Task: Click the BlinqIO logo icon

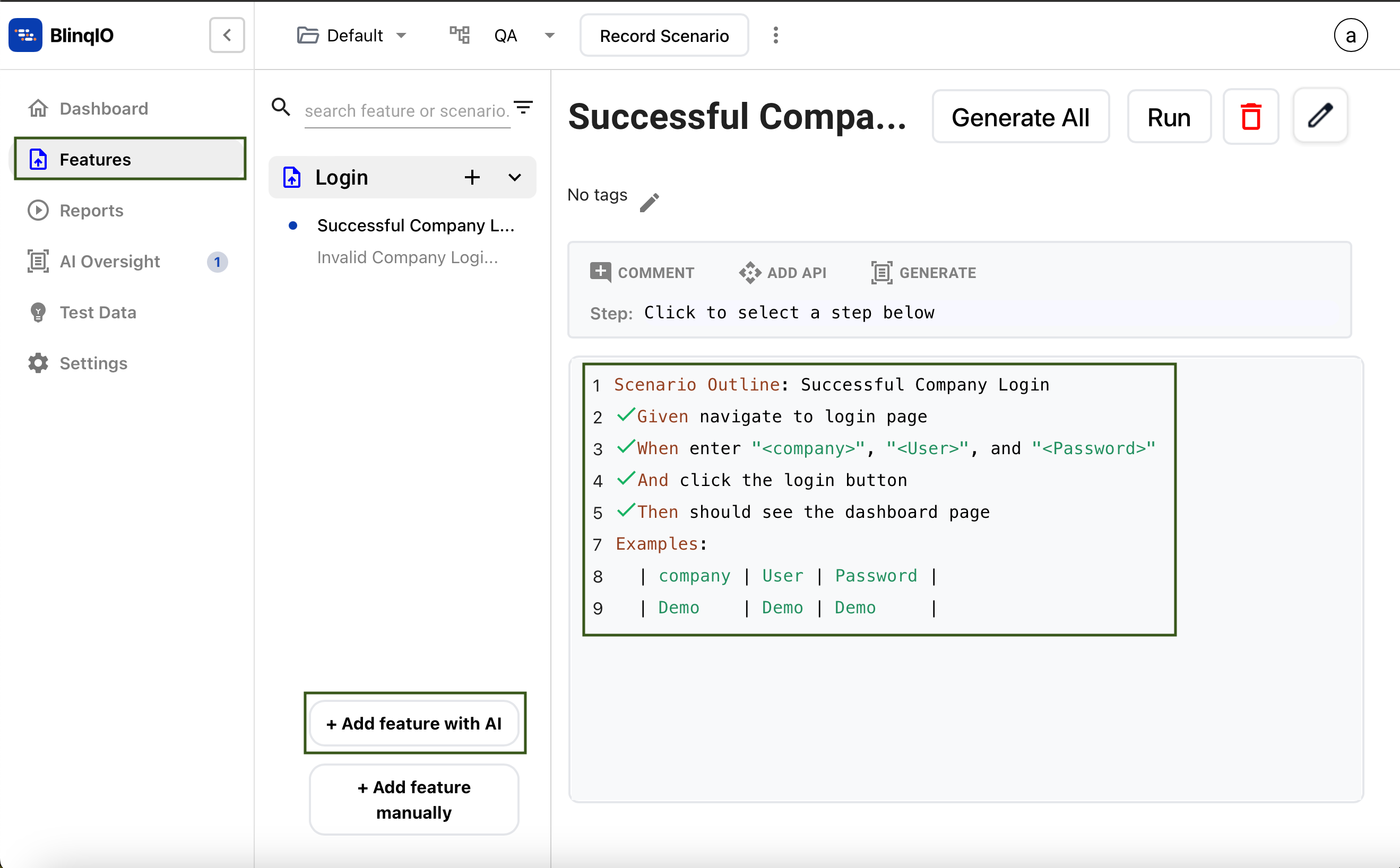Action: pyautogui.click(x=25, y=35)
